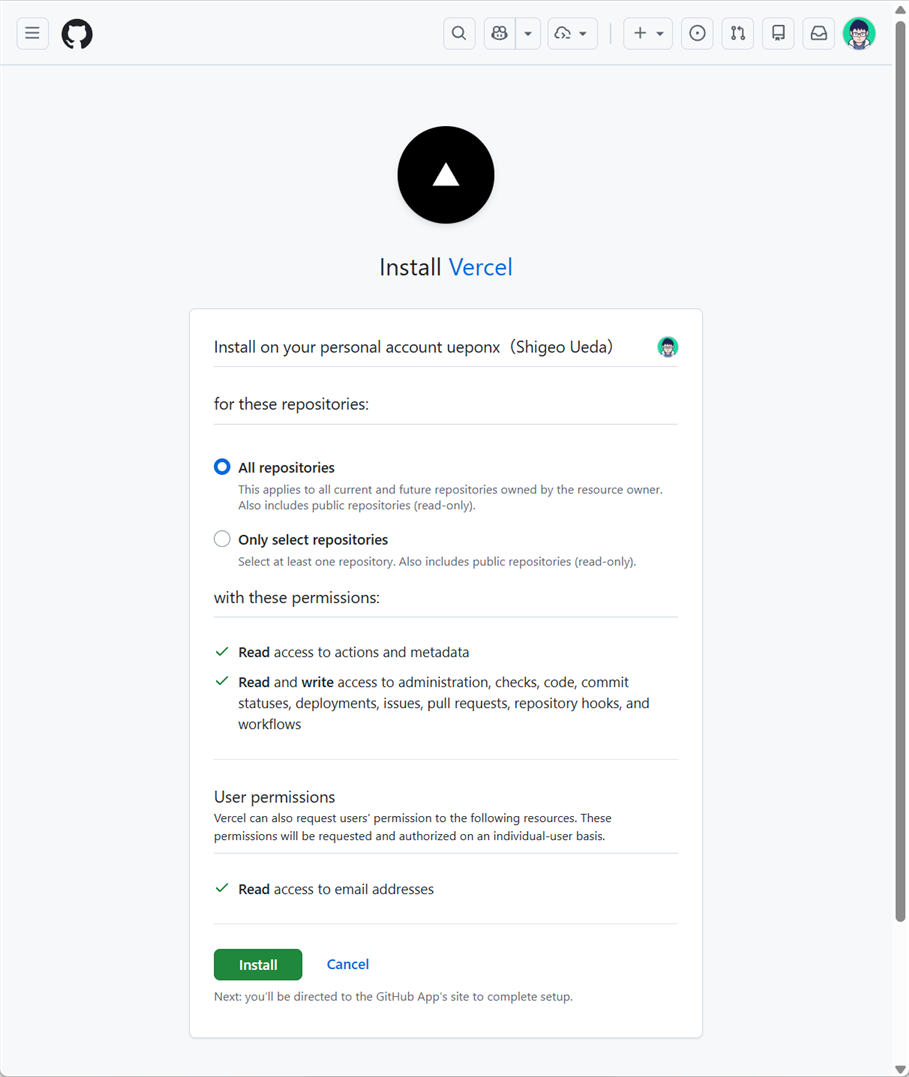This screenshot has height=1077, width=909.
Task: Expand the Create new plus dropdown
Action: click(648, 33)
